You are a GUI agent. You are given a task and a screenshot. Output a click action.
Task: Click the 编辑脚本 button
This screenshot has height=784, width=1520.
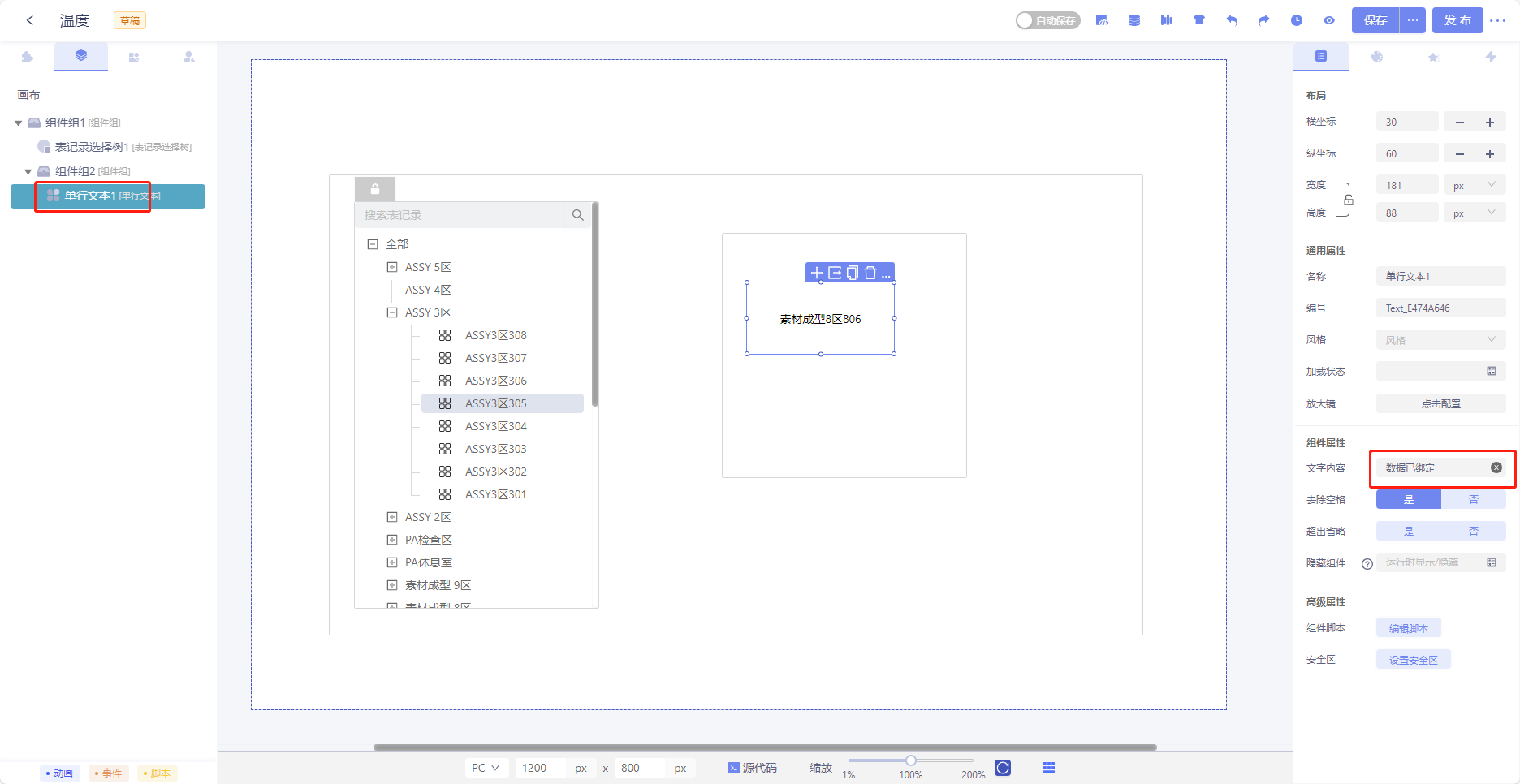click(1409, 628)
